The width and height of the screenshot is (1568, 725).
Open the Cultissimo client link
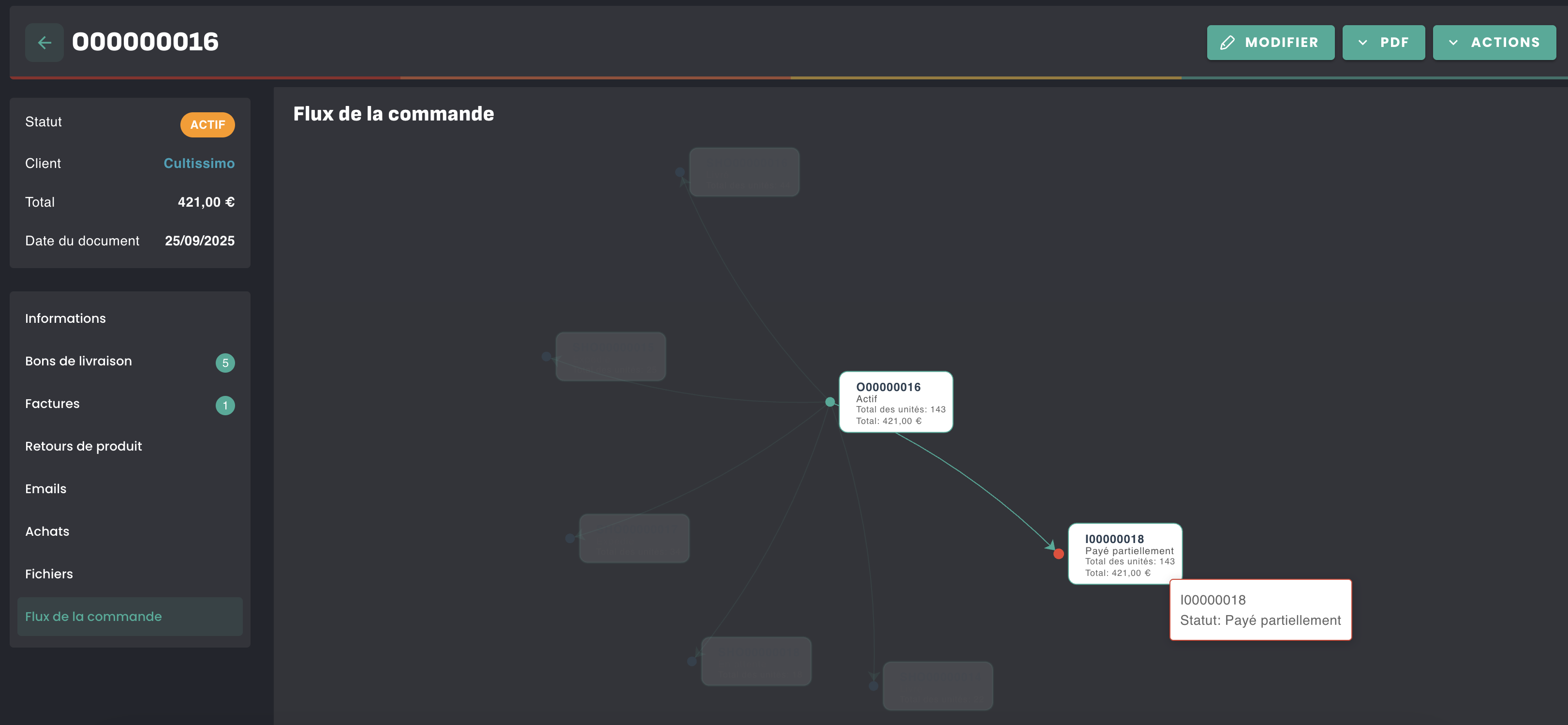pos(198,163)
